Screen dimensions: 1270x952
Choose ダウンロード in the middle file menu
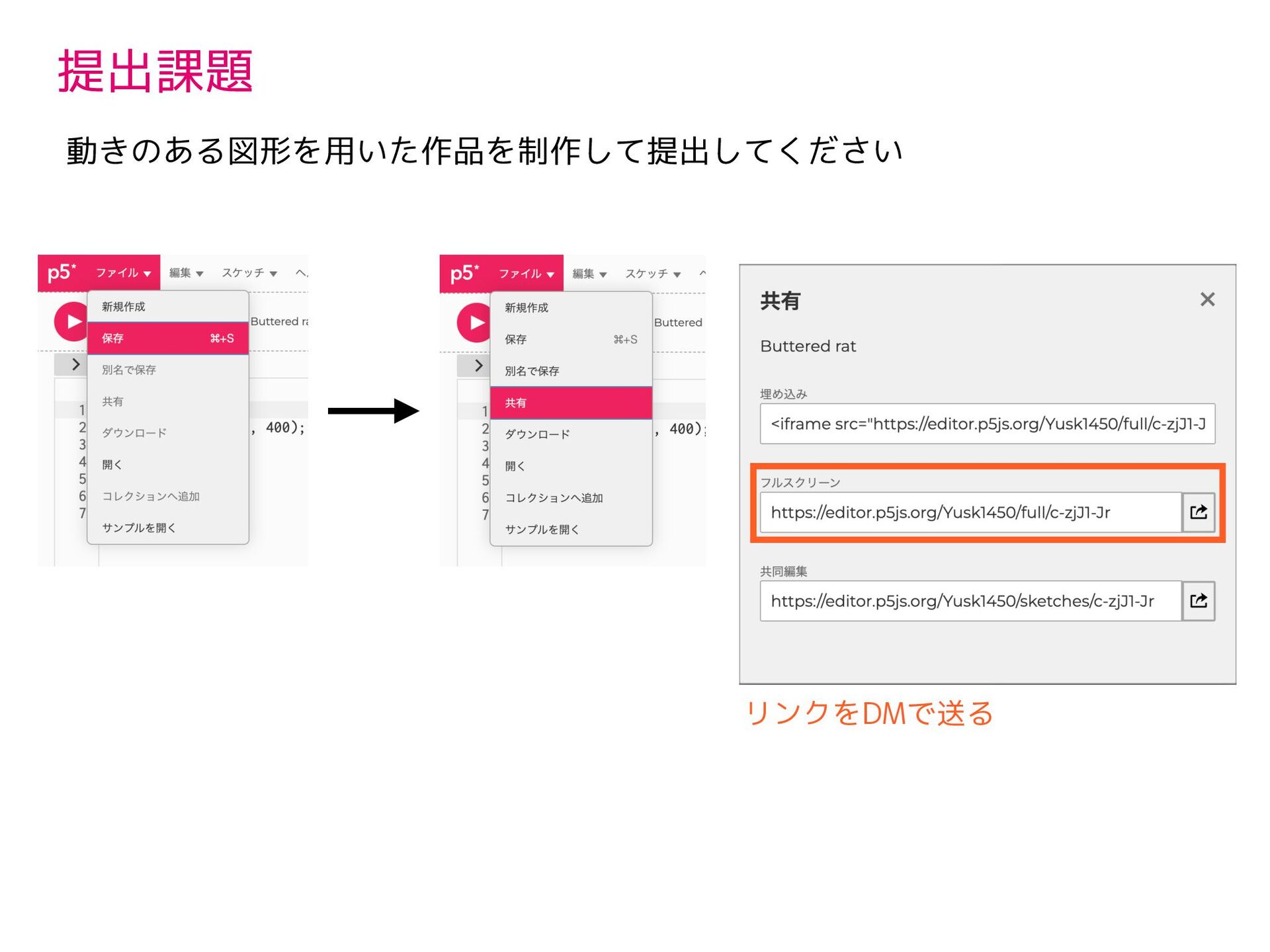point(537,434)
